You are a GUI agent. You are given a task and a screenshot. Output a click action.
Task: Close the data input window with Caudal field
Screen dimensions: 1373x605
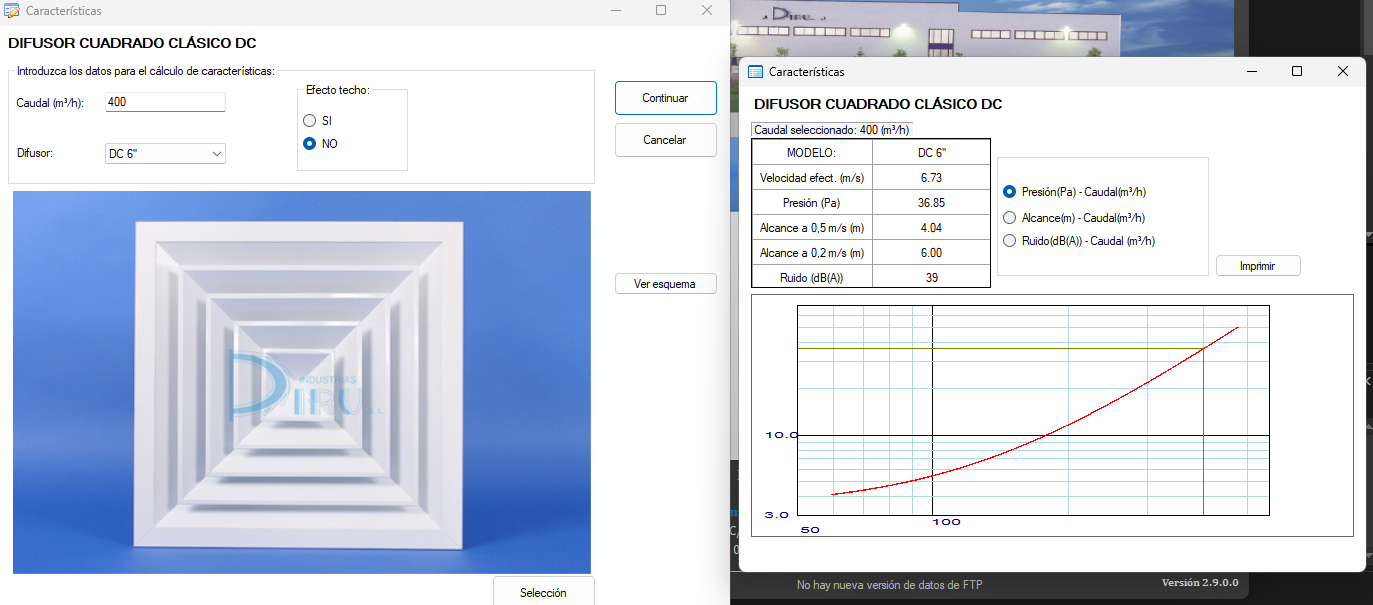point(707,10)
